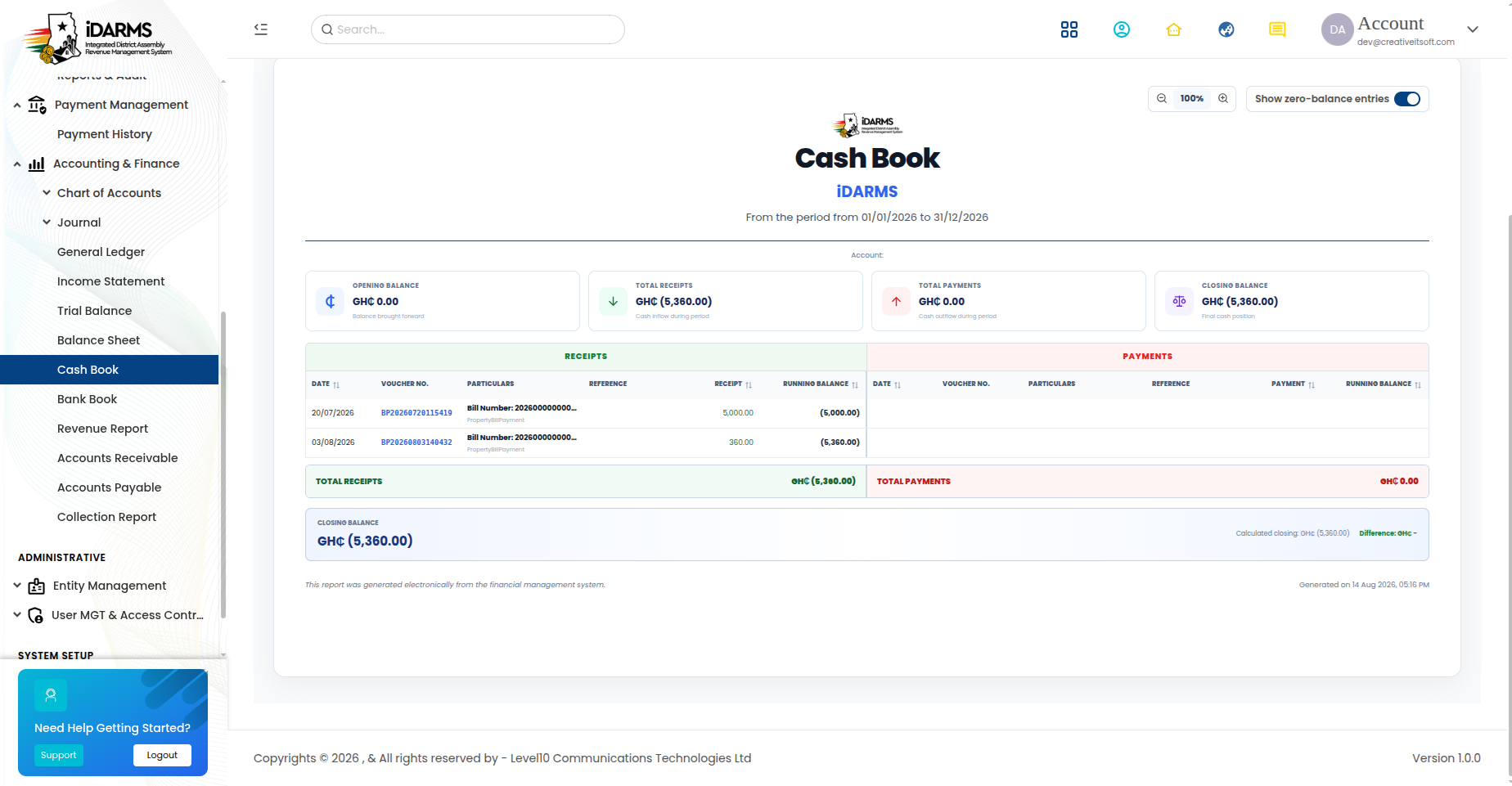The image size is (1512, 786).
Task: Click the help card support icon
Action: pyautogui.click(x=51, y=695)
